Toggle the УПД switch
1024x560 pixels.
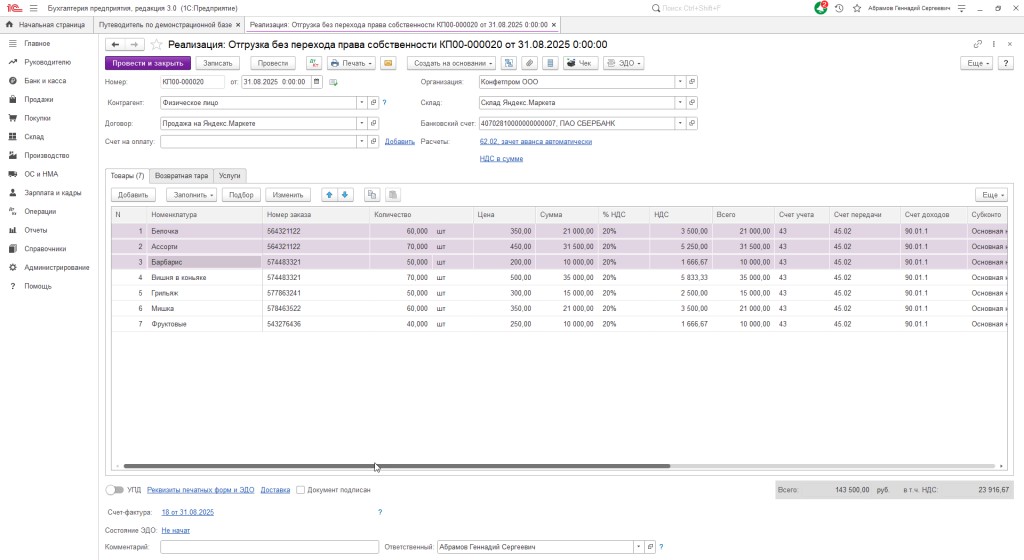115,490
